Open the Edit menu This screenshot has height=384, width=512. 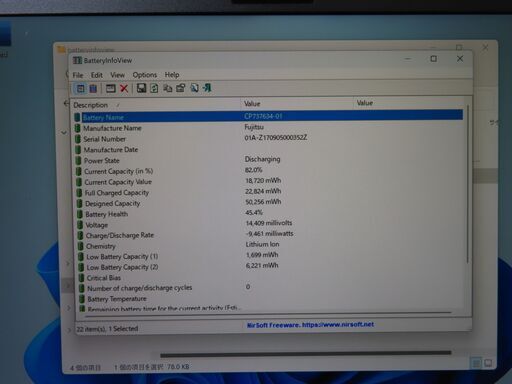(x=97, y=75)
